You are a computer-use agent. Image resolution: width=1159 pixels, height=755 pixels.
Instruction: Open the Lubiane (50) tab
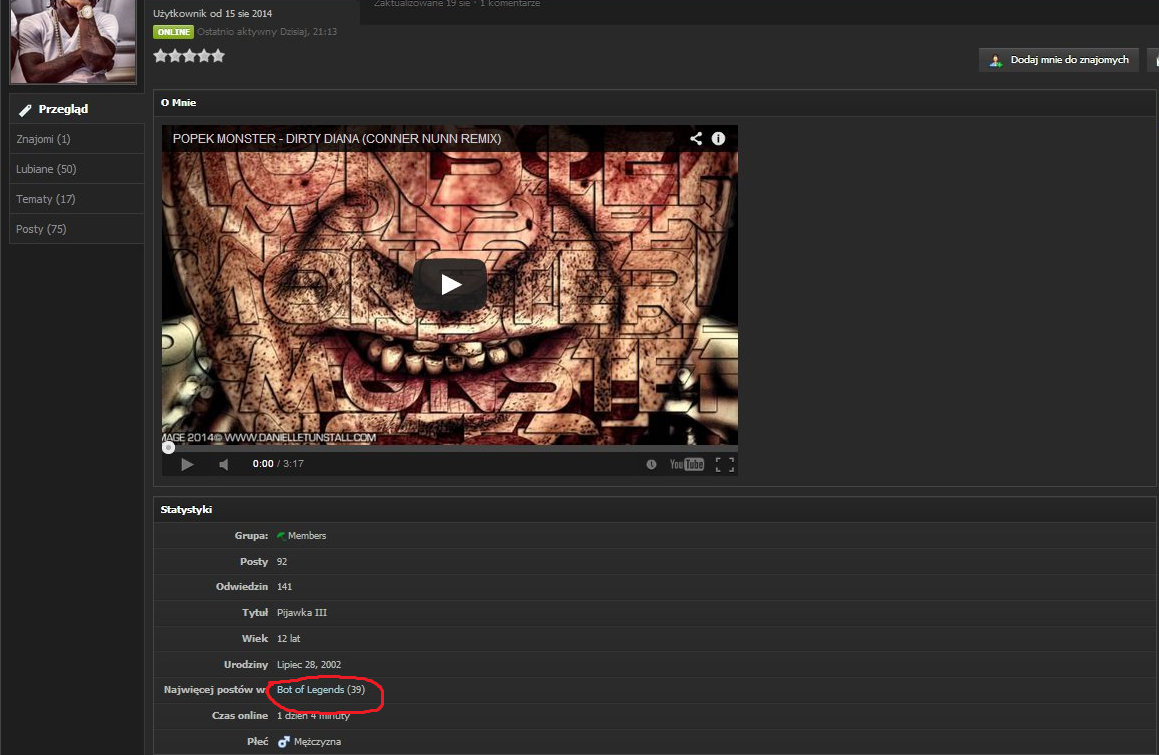[77, 169]
